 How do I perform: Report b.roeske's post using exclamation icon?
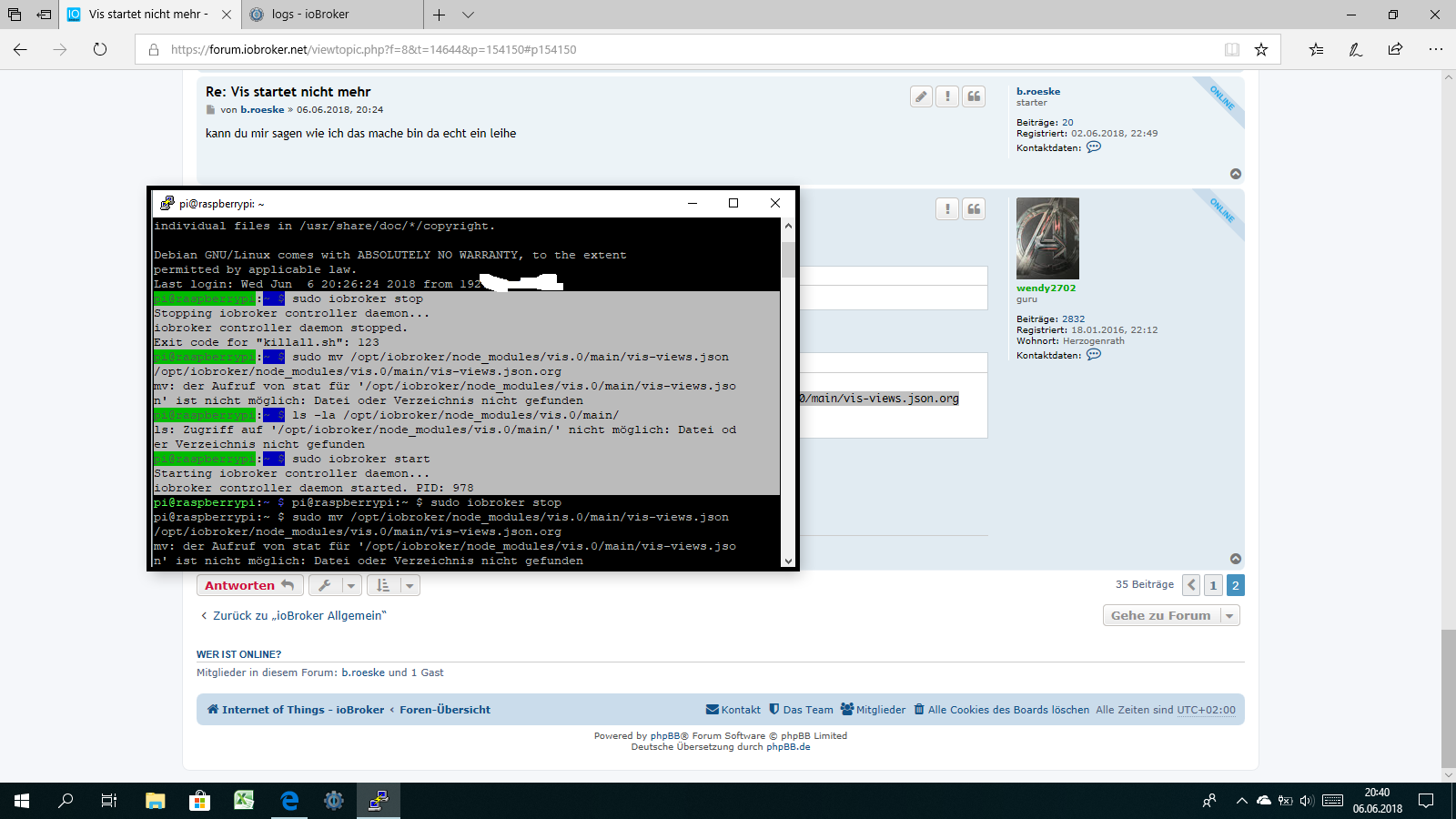[x=947, y=96]
